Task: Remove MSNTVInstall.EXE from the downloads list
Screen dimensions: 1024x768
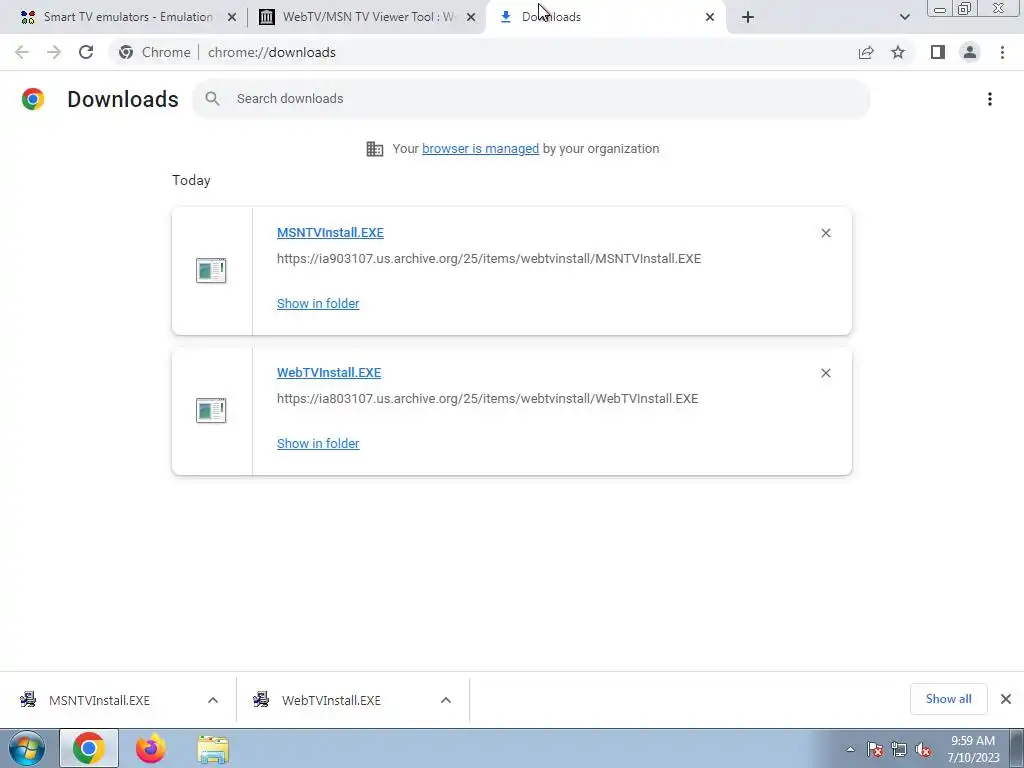Action: (x=825, y=233)
